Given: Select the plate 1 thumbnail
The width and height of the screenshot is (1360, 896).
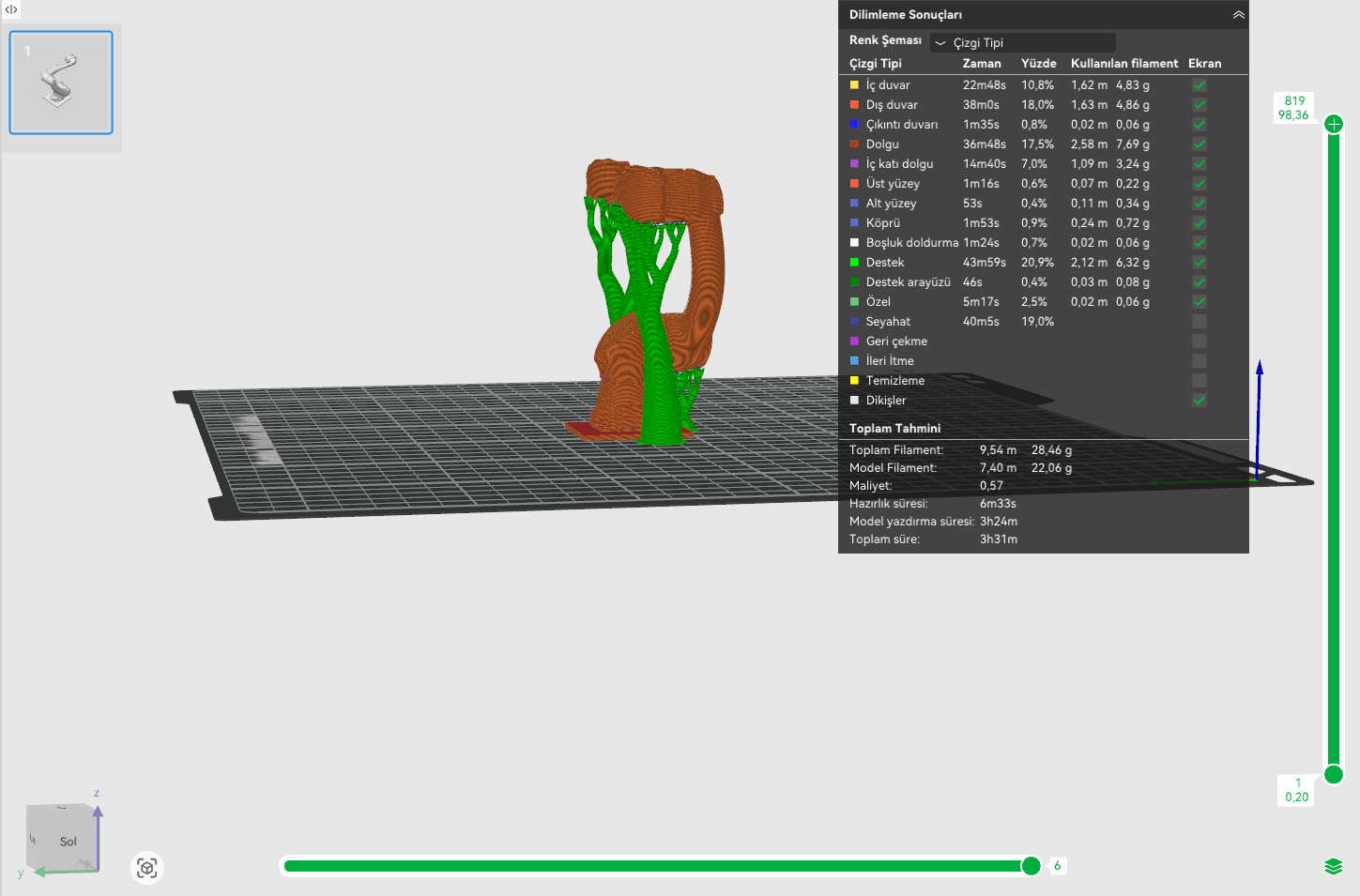Looking at the screenshot, I should [61, 83].
